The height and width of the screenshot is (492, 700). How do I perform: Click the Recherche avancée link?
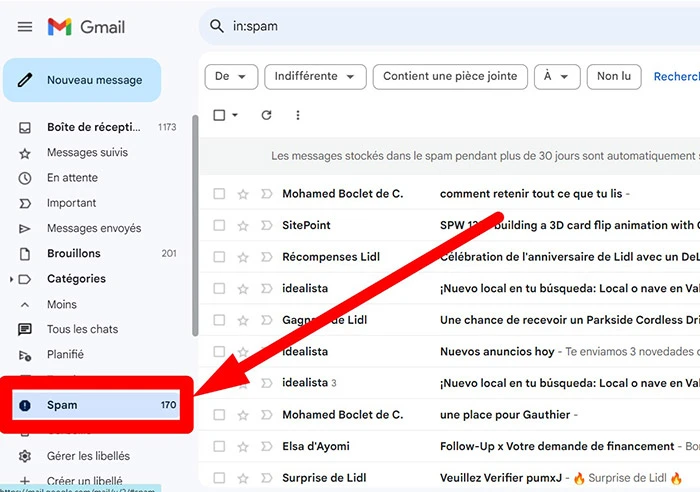point(676,77)
